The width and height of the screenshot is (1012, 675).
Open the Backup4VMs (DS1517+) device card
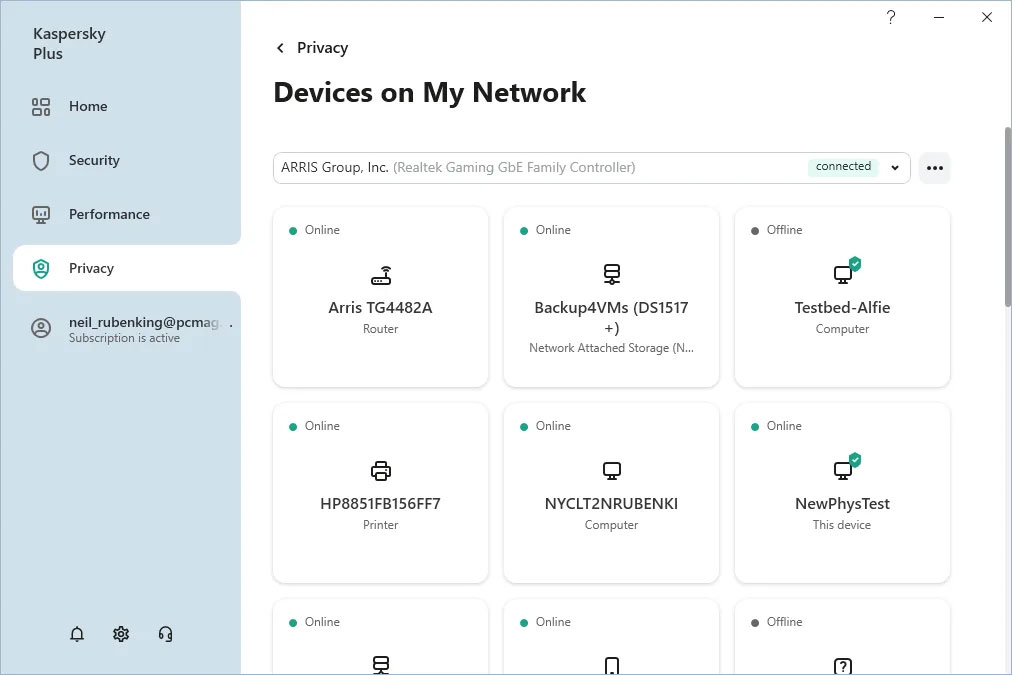611,297
